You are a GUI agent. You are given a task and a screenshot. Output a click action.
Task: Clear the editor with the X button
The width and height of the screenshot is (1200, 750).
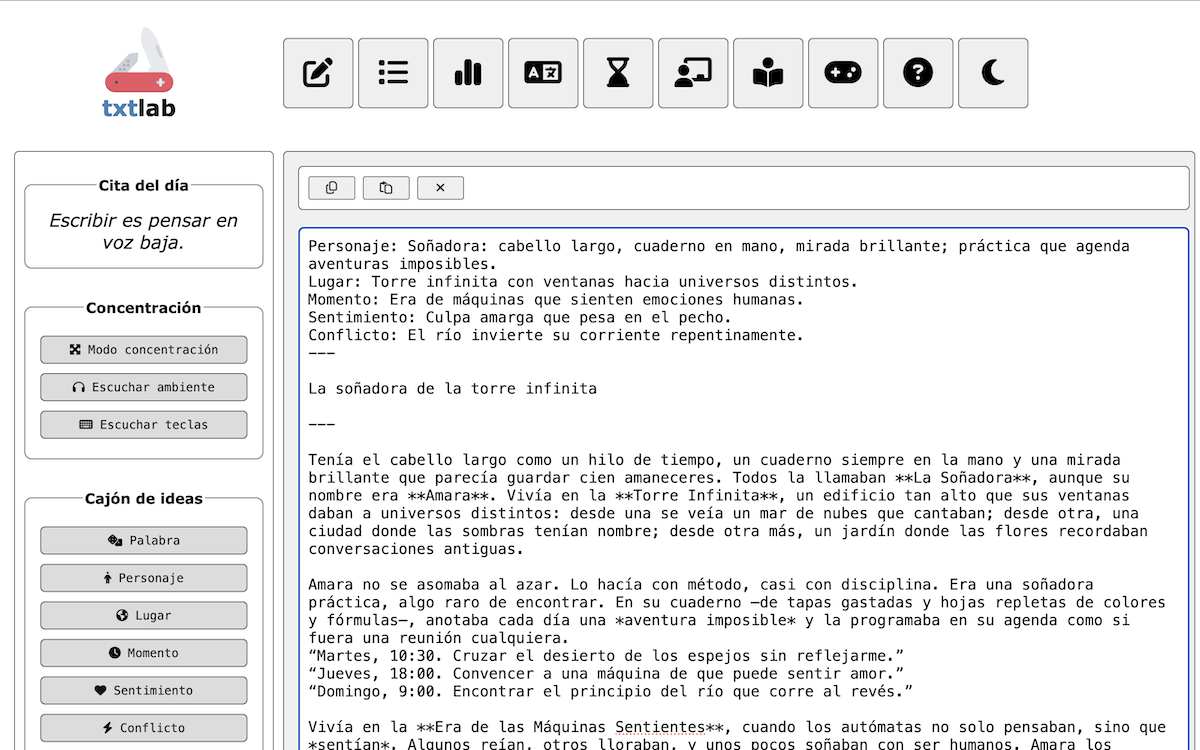440,188
